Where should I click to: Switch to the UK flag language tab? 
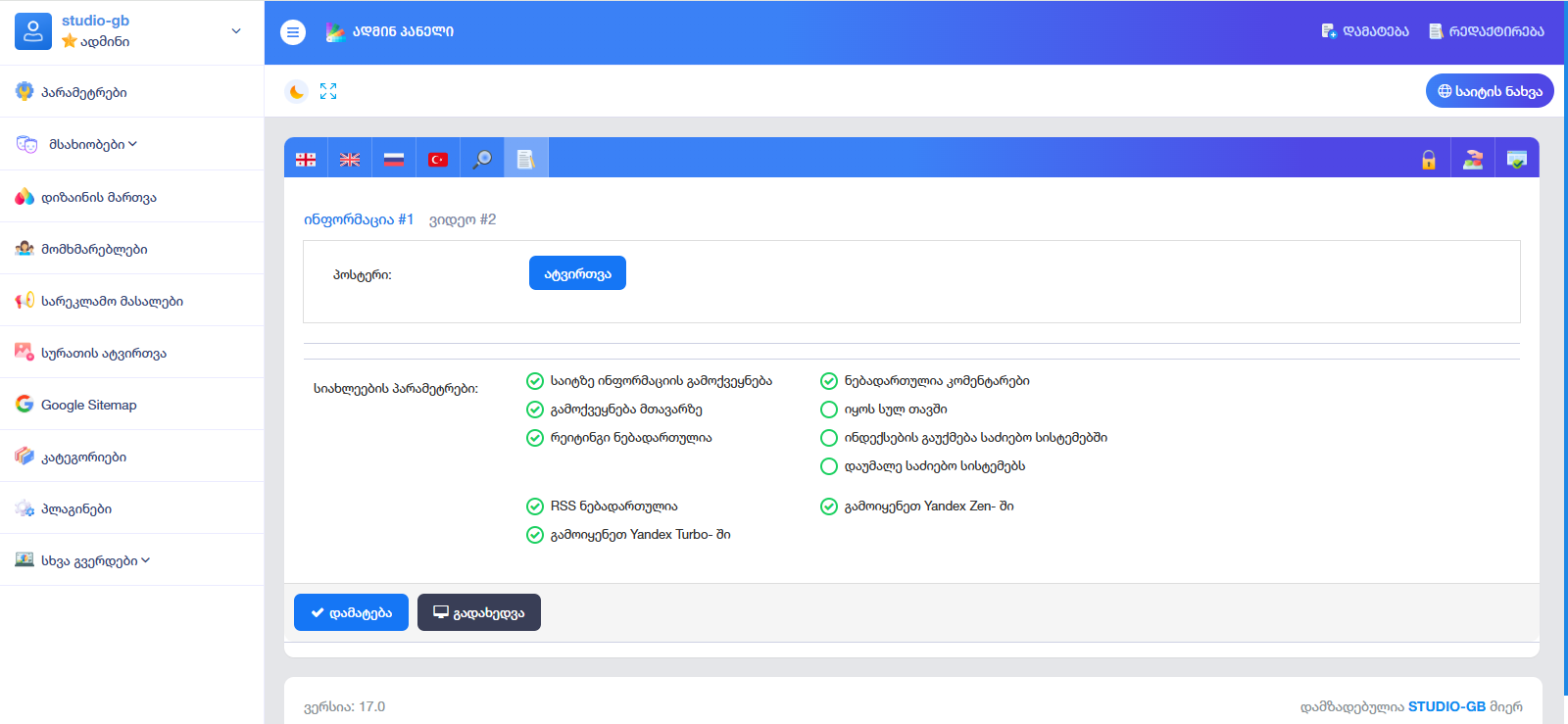tap(350, 159)
